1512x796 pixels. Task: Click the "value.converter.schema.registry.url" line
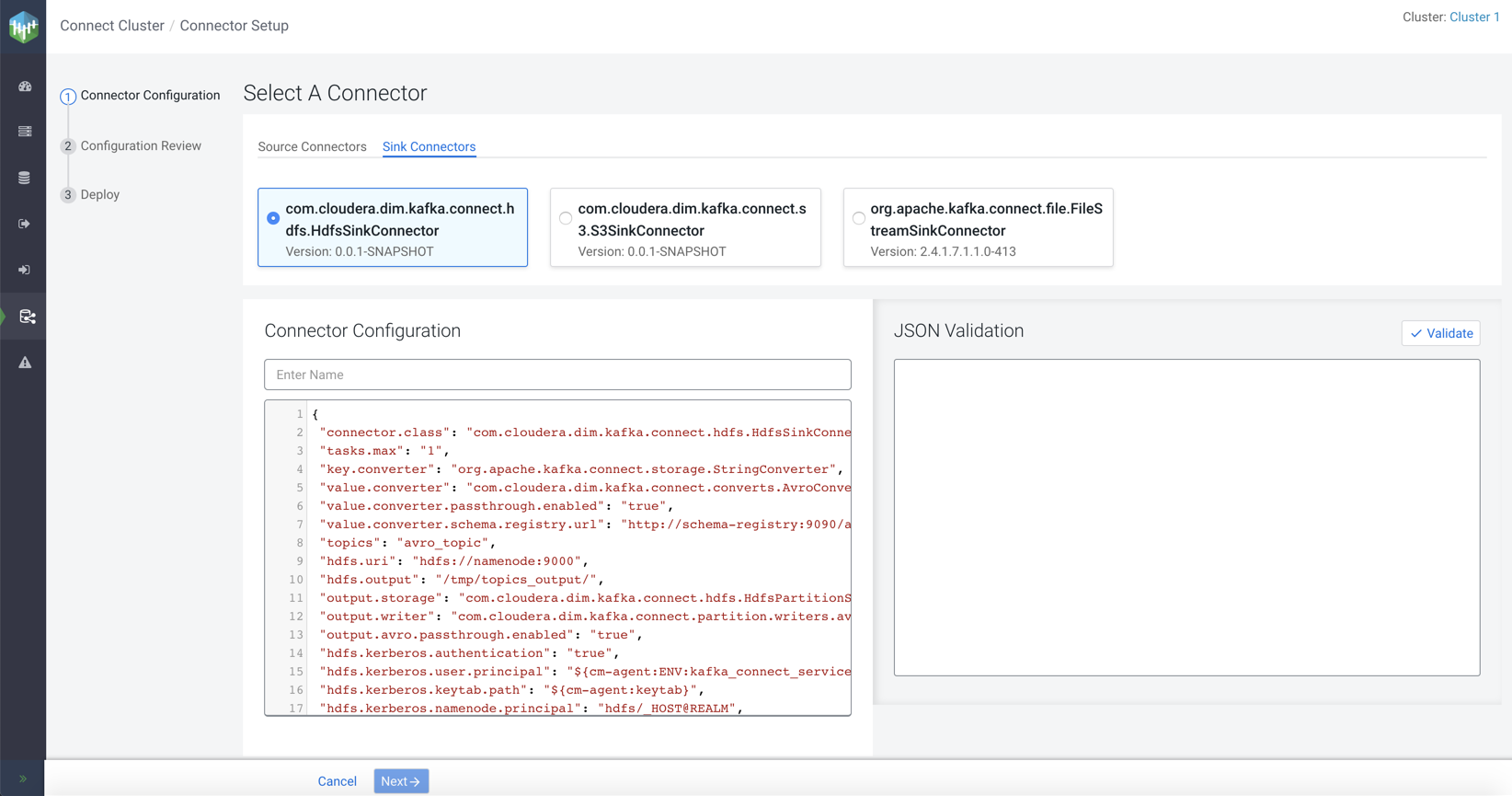point(585,525)
